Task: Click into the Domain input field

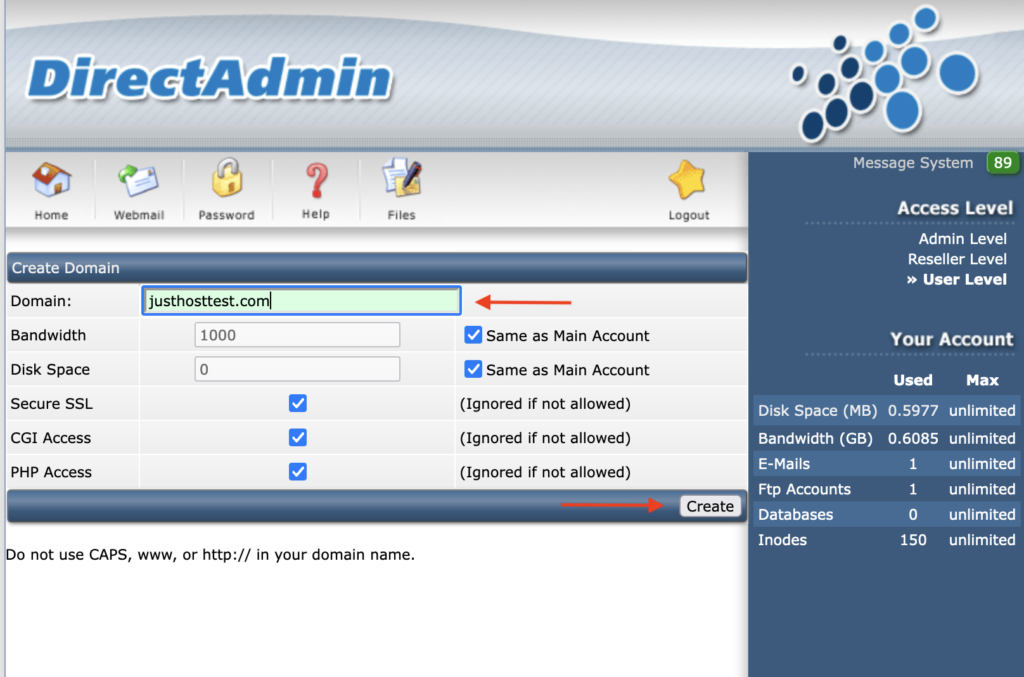Action: tap(301, 301)
